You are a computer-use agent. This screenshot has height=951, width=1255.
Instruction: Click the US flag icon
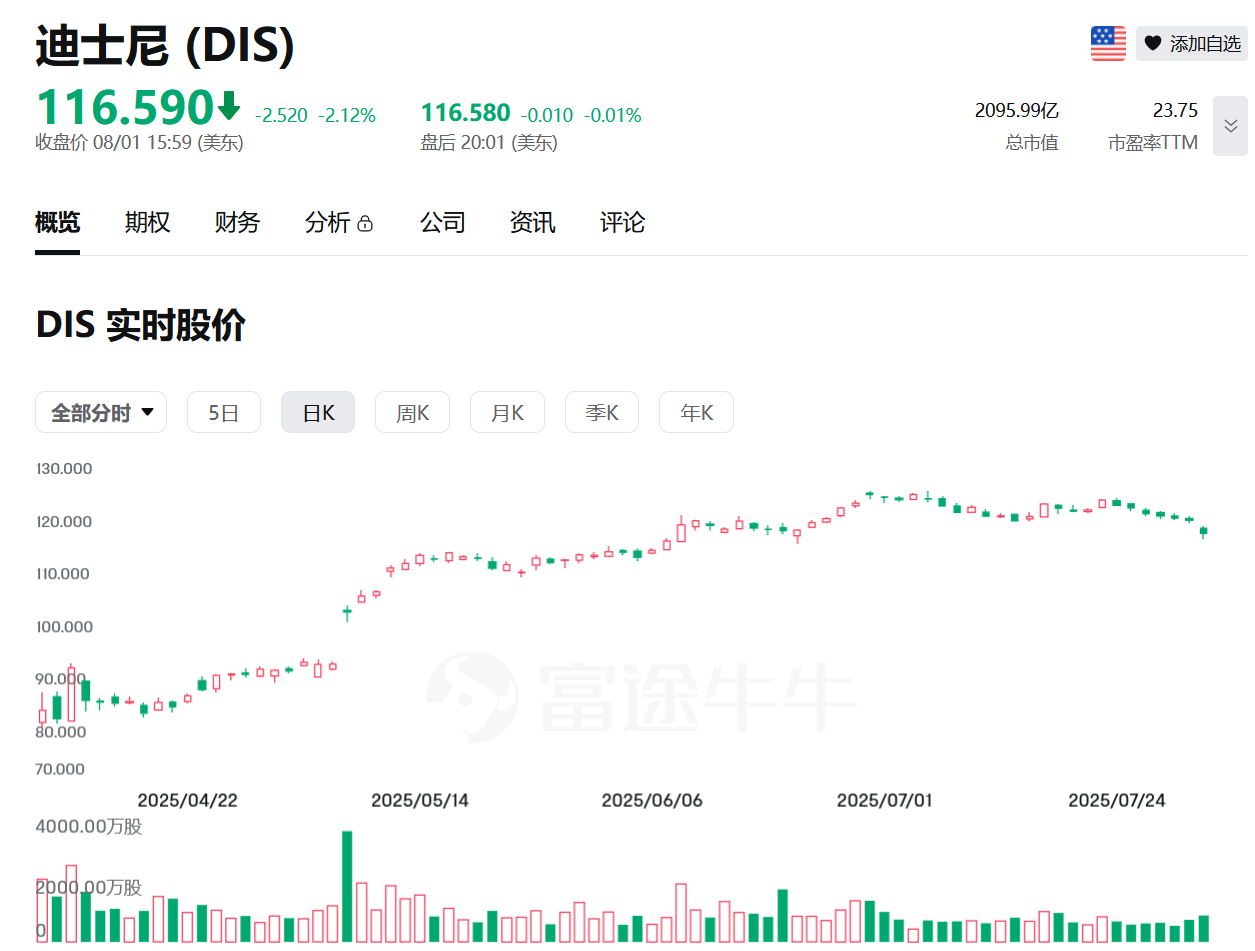1108,43
